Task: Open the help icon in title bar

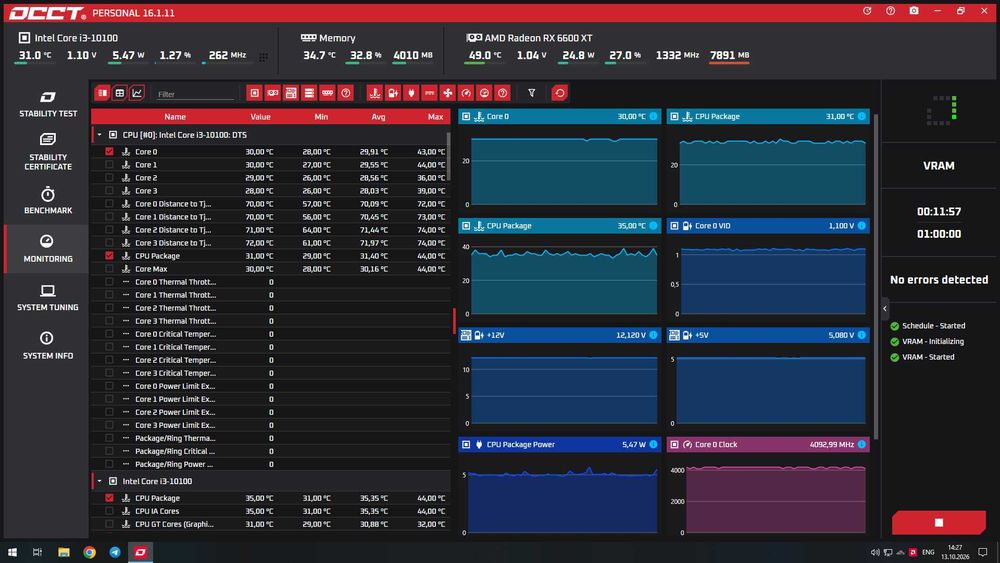Action: tap(890, 11)
